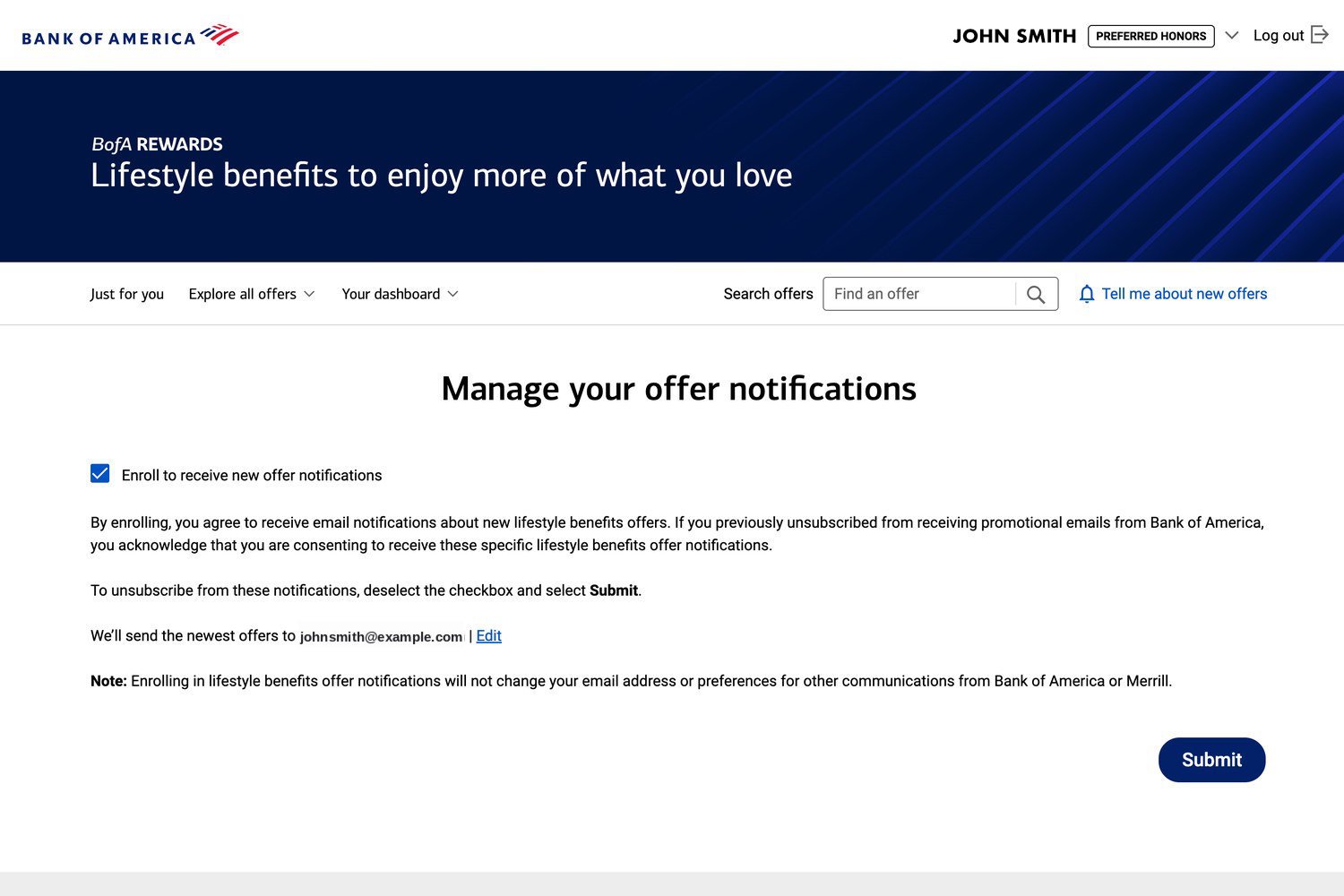The height and width of the screenshot is (896, 1344).
Task: Click the Preferred Honors badge
Action: pyautogui.click(x=1150, y=36)
